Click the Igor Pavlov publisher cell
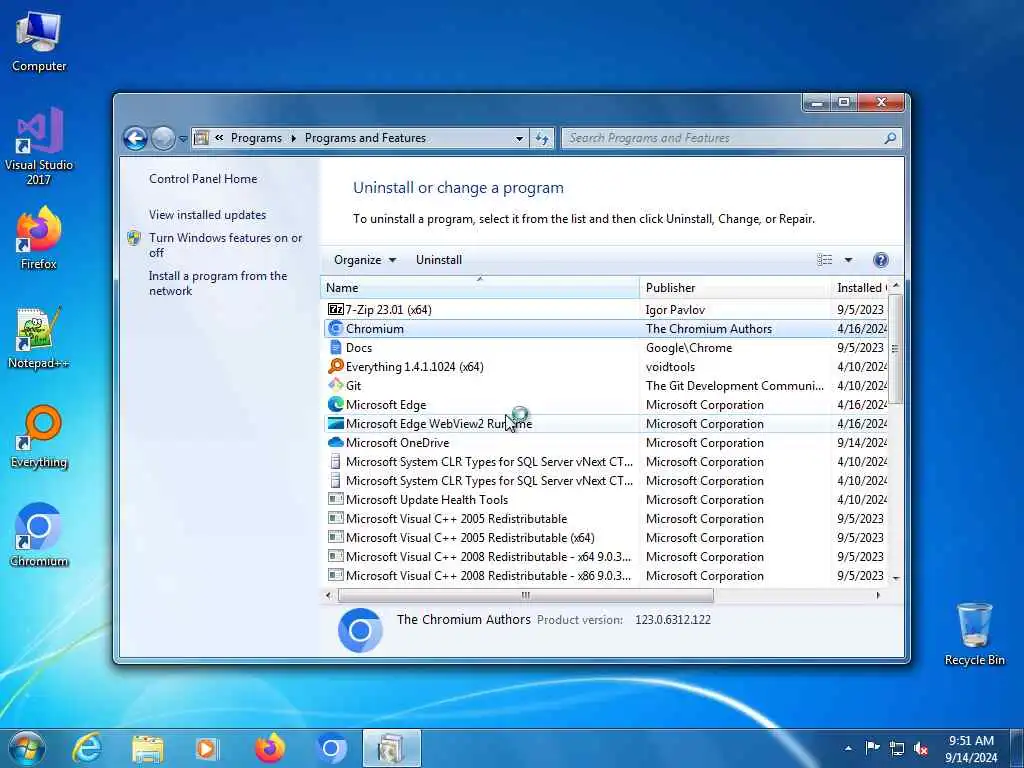 click(675, 310)
